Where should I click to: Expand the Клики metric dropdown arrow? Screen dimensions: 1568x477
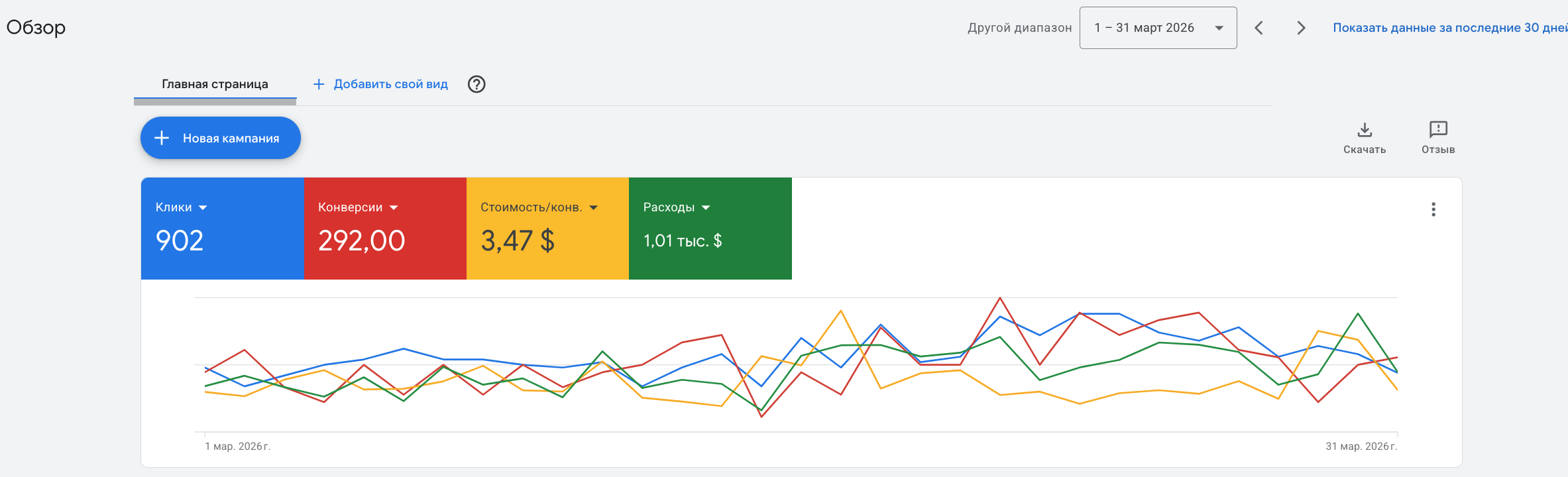[203, 208]
